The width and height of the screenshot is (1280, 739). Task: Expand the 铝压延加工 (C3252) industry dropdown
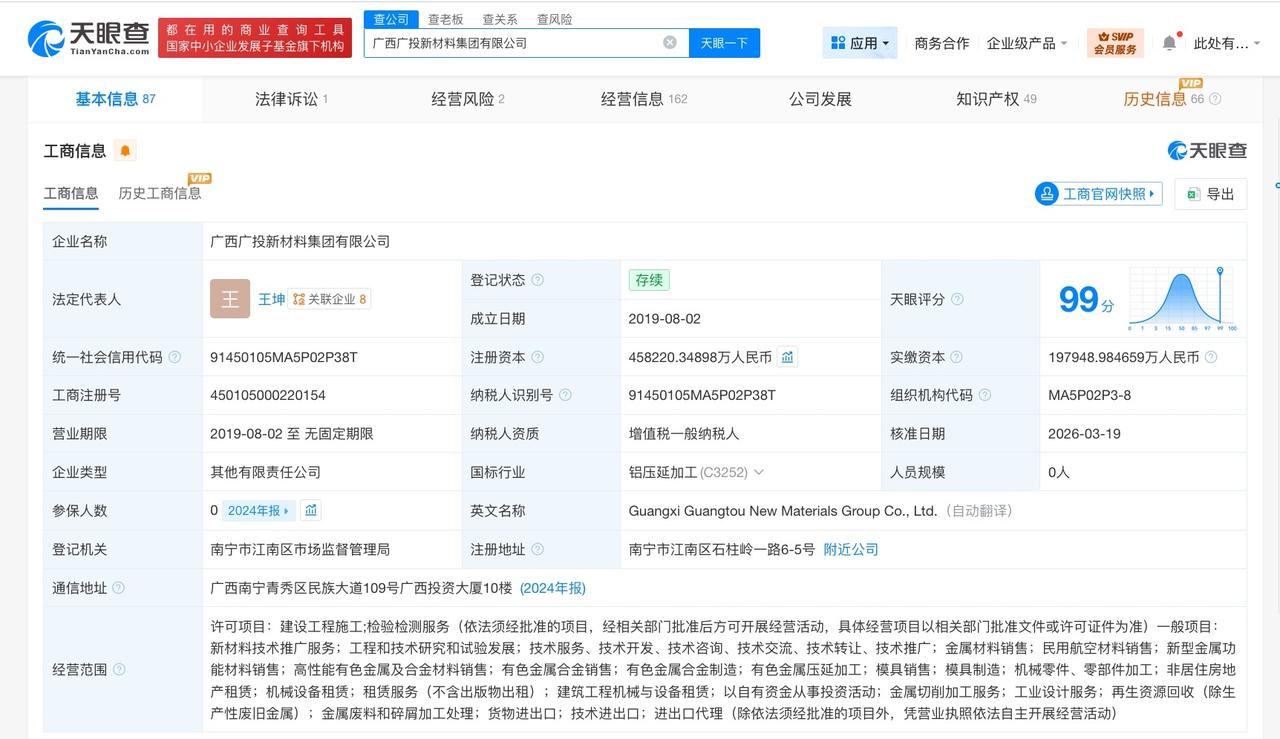tap(760, 471)
